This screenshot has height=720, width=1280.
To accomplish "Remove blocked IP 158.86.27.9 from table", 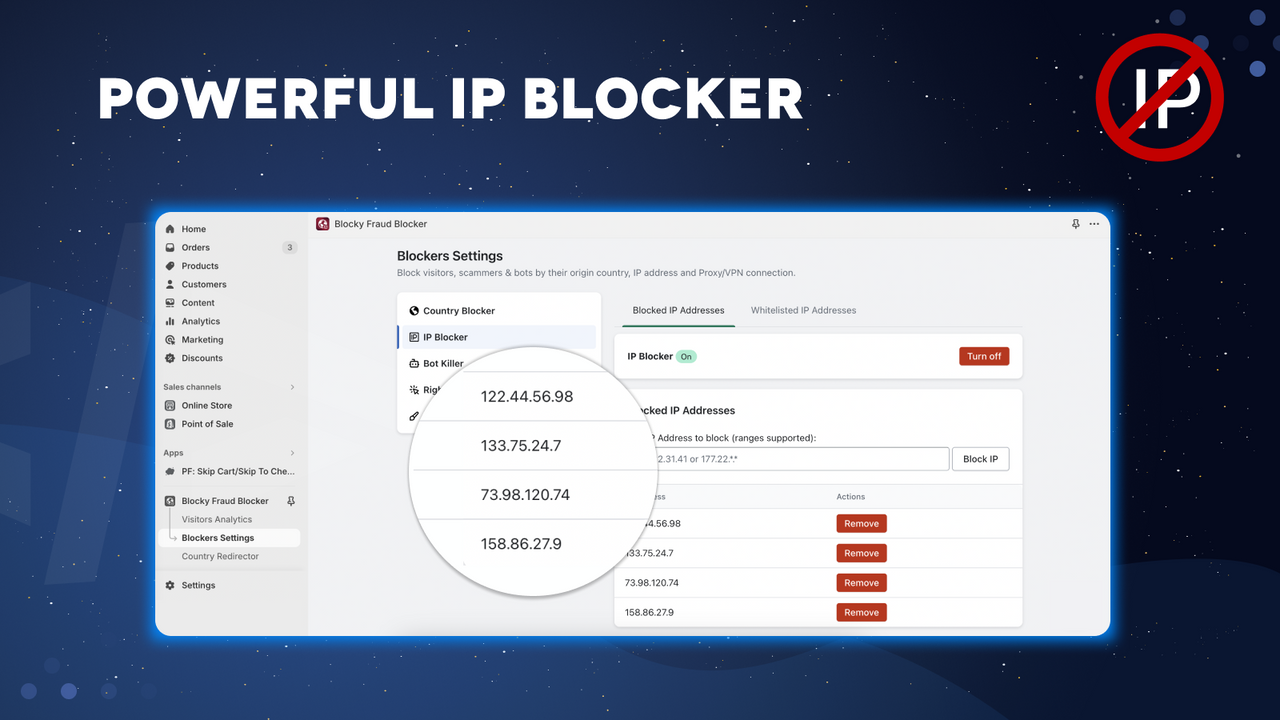I will pyautogui.click(x=861, y=612).
